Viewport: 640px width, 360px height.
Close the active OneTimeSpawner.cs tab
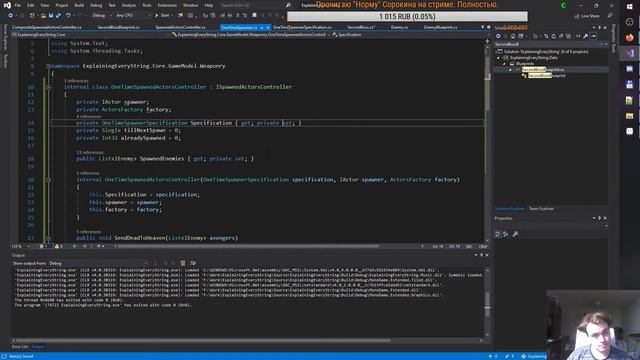pyautogui.click(x=268, y=27)
